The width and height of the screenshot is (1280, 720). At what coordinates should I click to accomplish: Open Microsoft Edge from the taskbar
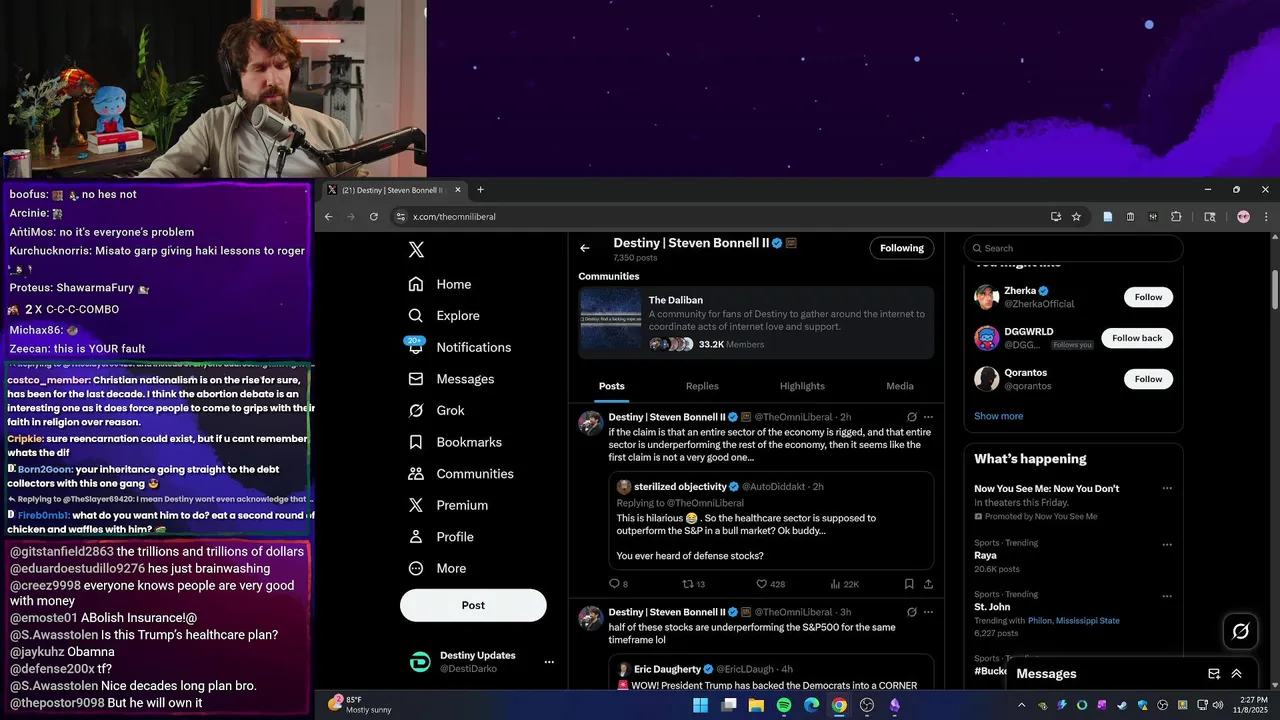tap(812, 705)
